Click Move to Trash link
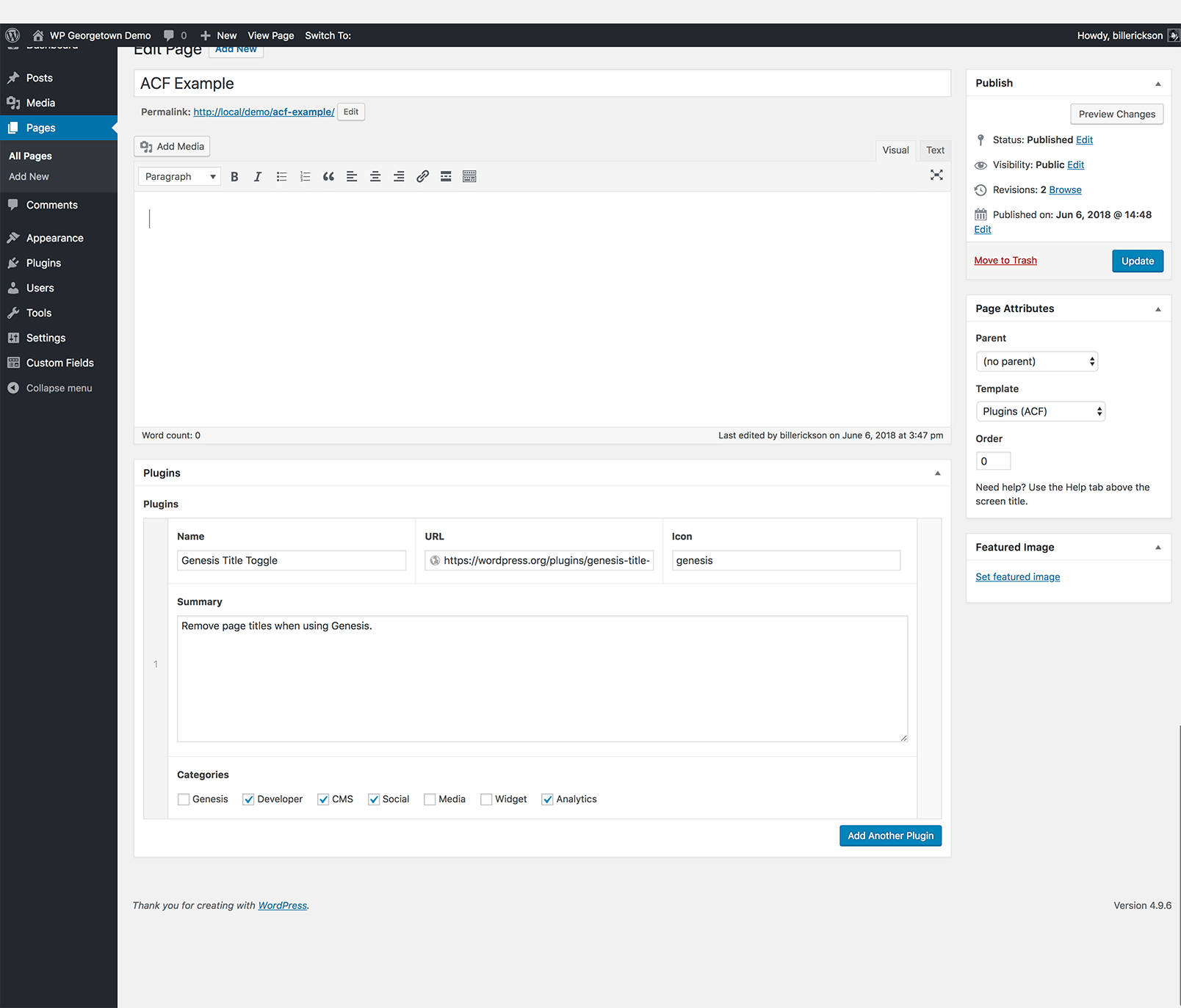This screenshot has height=1008, width=1181. tap(1005, 261)
